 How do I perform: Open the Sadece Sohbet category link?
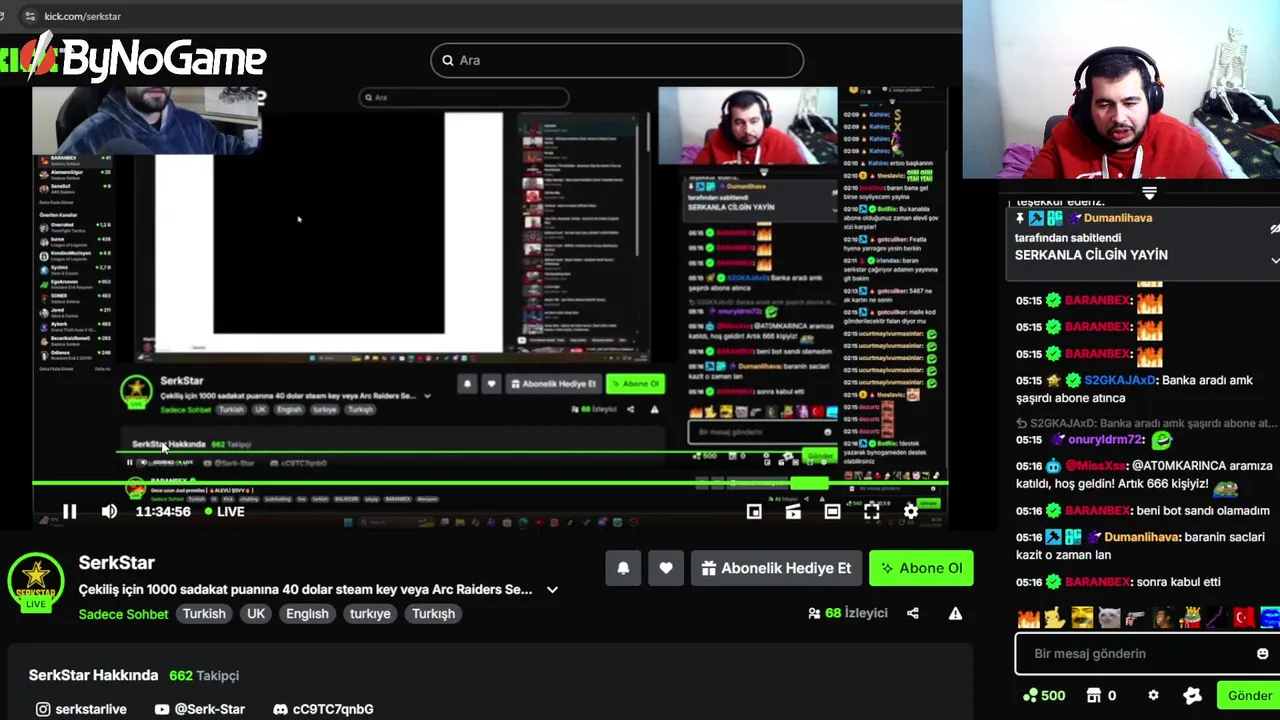123,614
